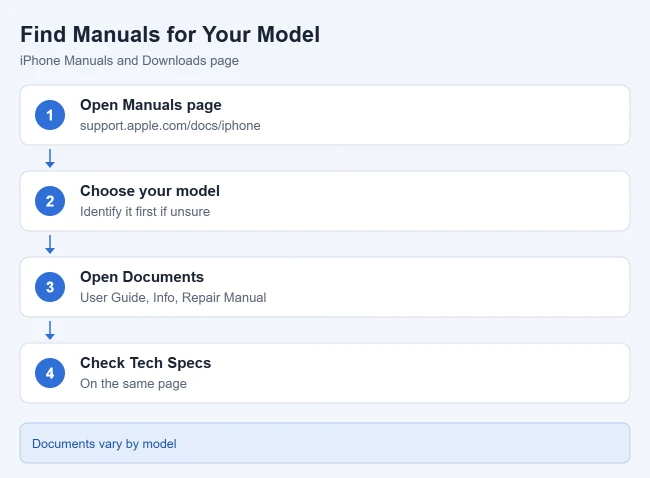650x478 pixels.
Task: Open the support.apple.com/docs/iphone URL text
Action: point(170,126)
